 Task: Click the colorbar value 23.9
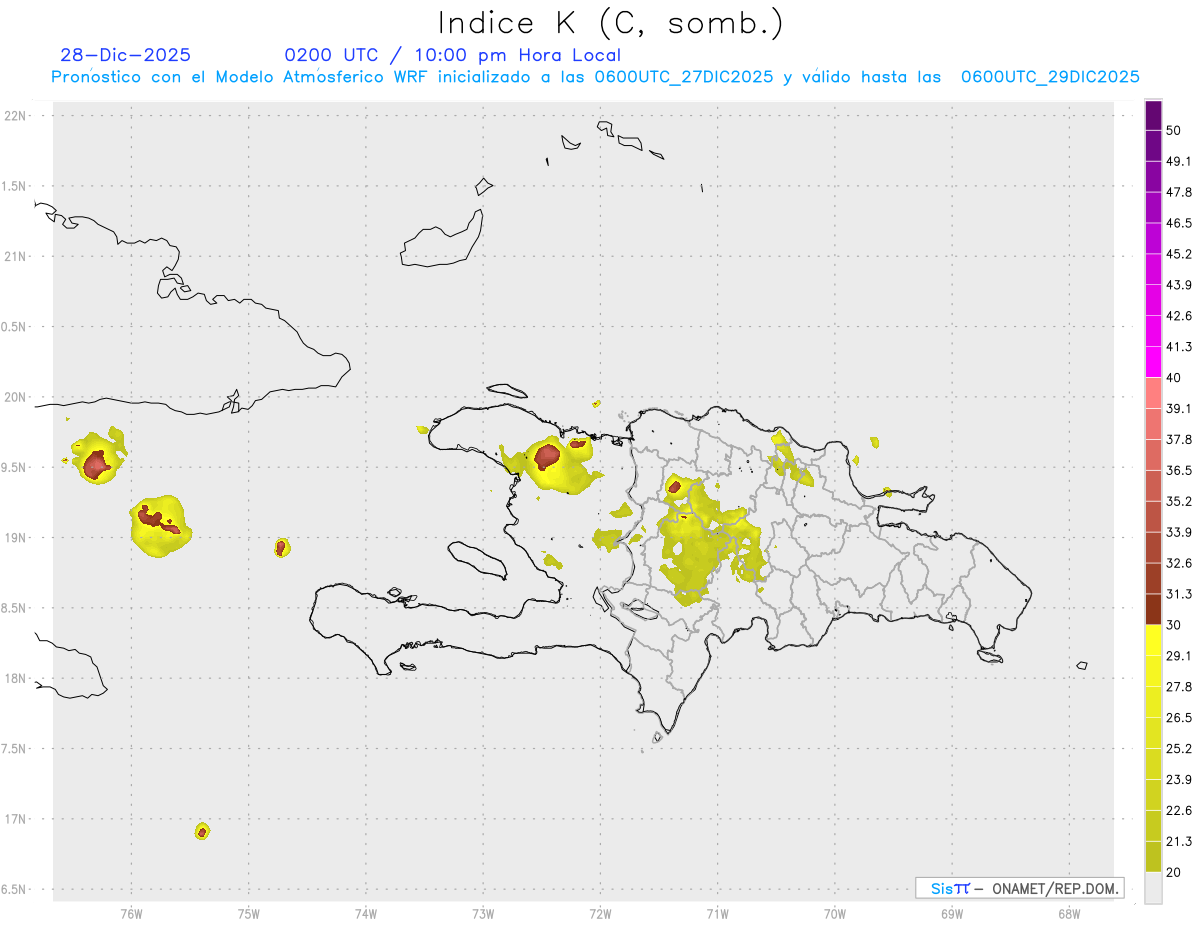point(1179,780)
